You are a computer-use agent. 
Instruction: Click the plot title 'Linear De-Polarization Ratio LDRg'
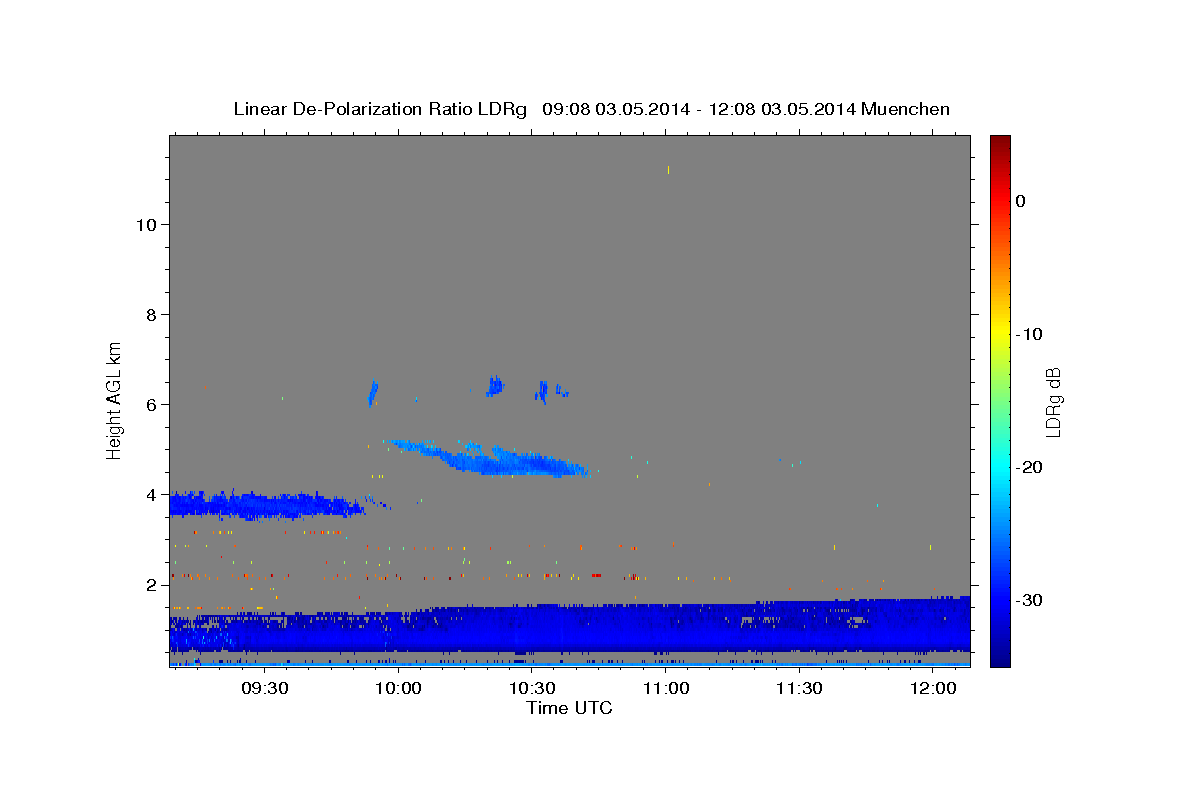[380, 109]
